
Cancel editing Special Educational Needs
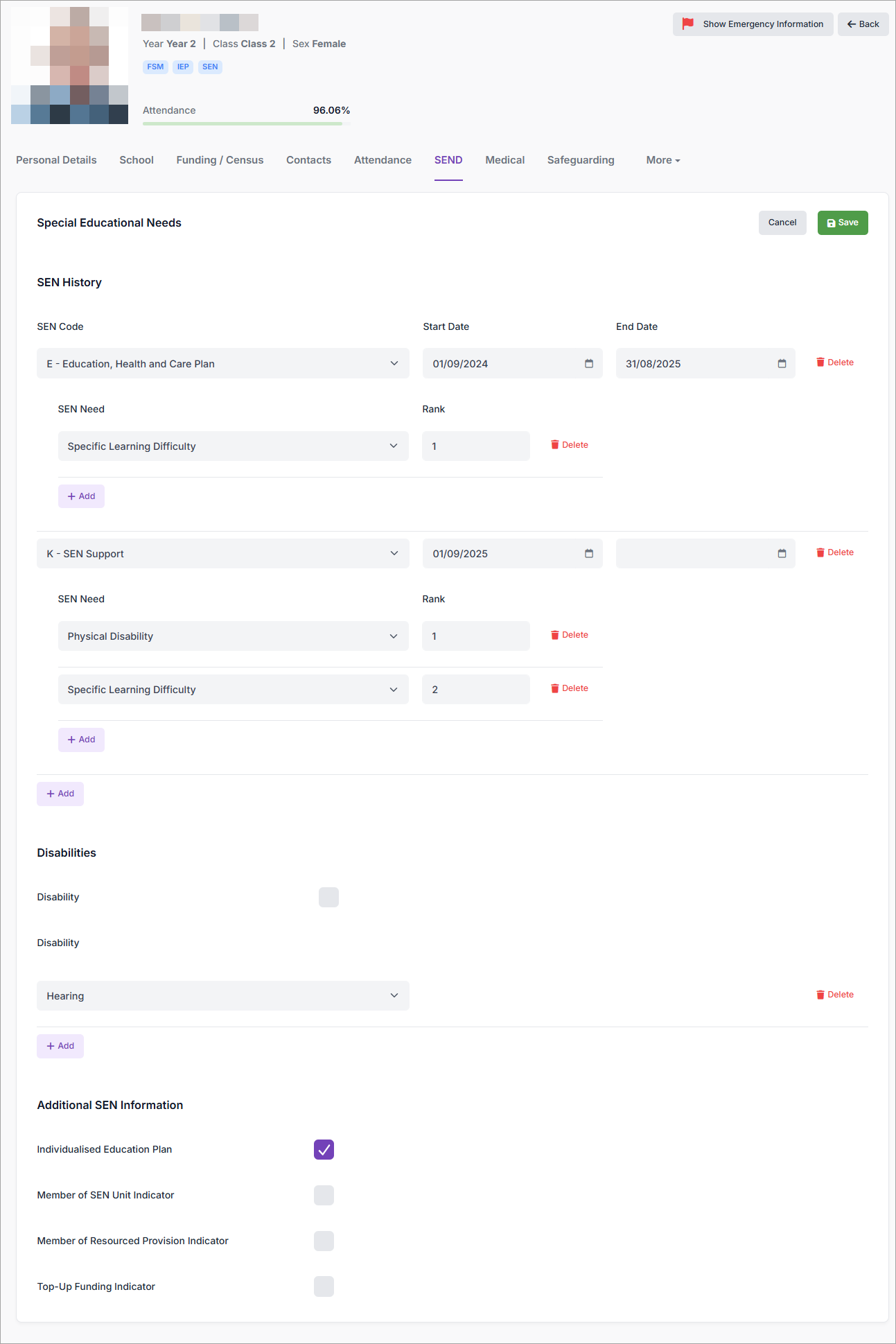click(x=782, y=222)
